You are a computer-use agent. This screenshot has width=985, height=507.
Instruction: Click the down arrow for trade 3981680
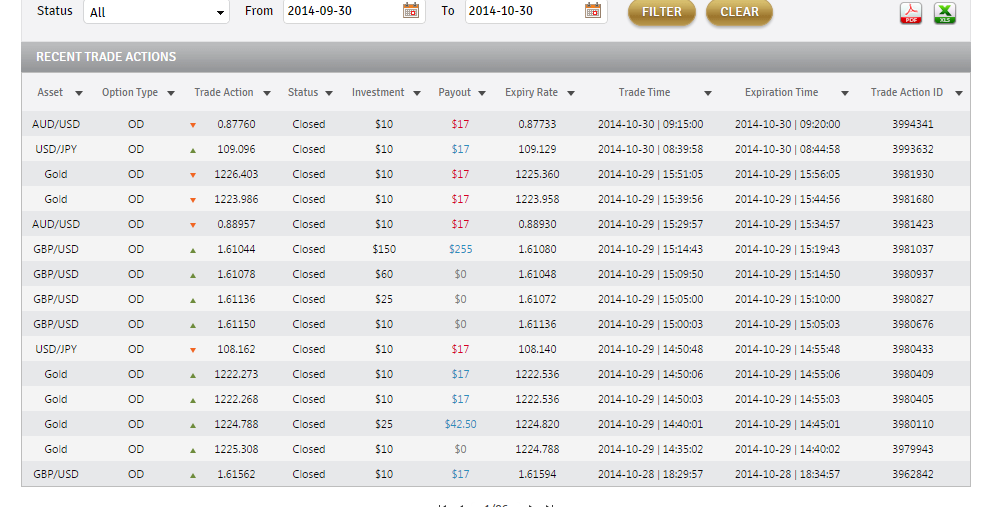click(193, 200)
